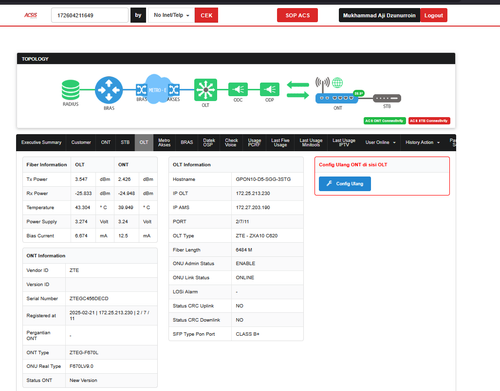The image size is (500, 391).
Task: Click ONT Rx Power value -24.948
Action: tap(126, 193)
